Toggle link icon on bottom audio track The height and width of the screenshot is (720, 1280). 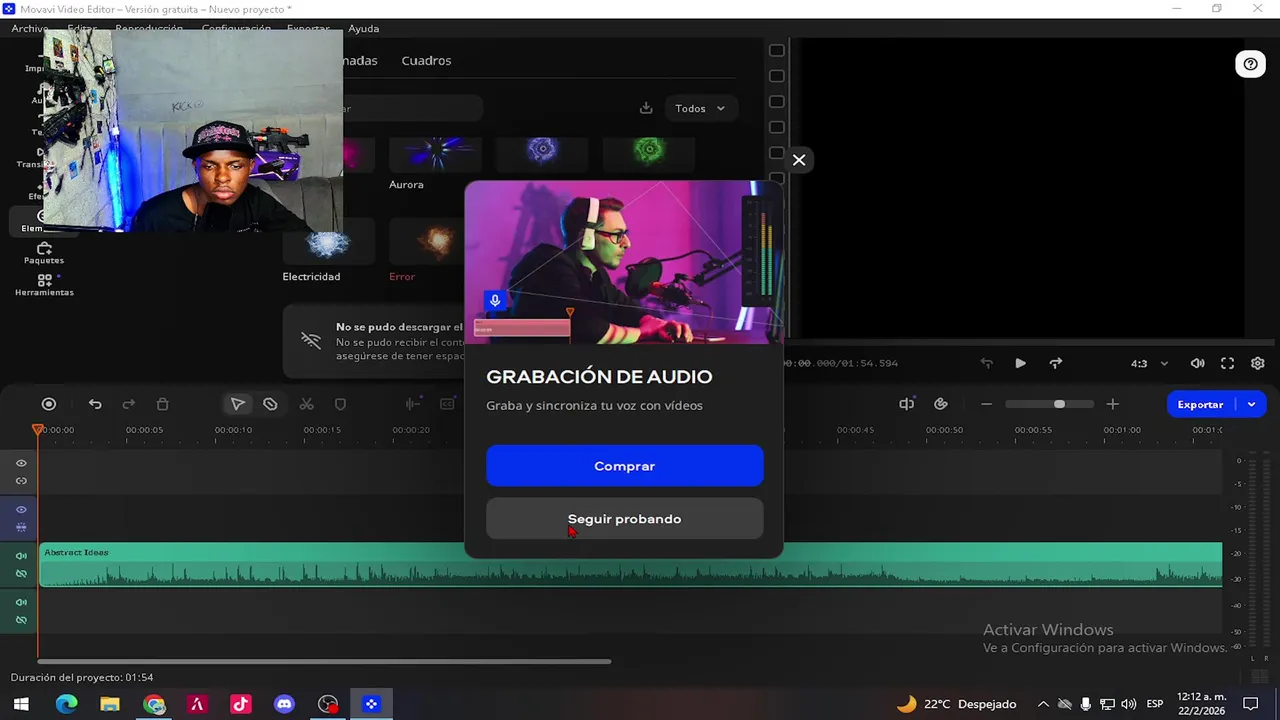(x=21, y=620)
